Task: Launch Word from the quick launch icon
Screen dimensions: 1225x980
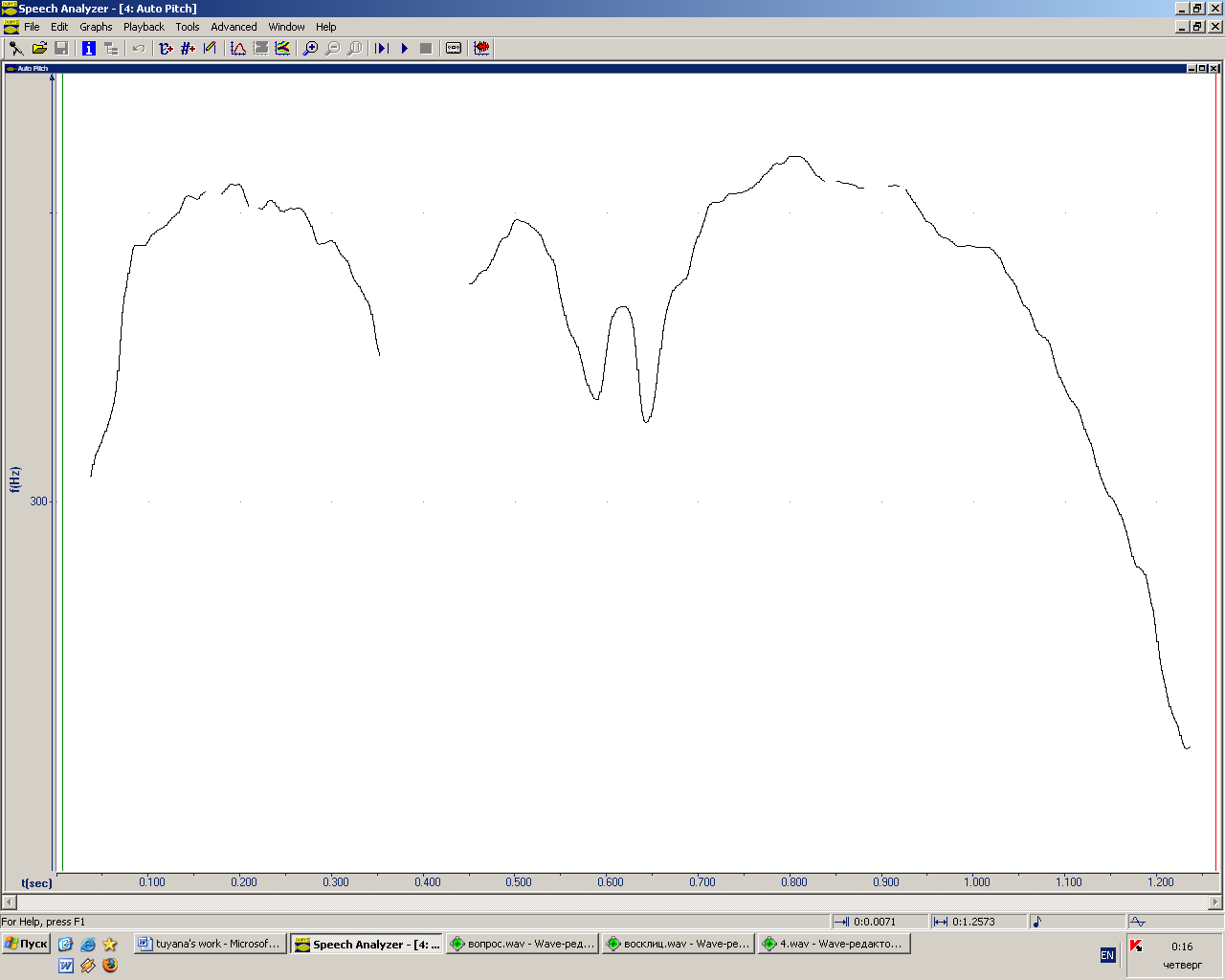Action: point(66,966)
